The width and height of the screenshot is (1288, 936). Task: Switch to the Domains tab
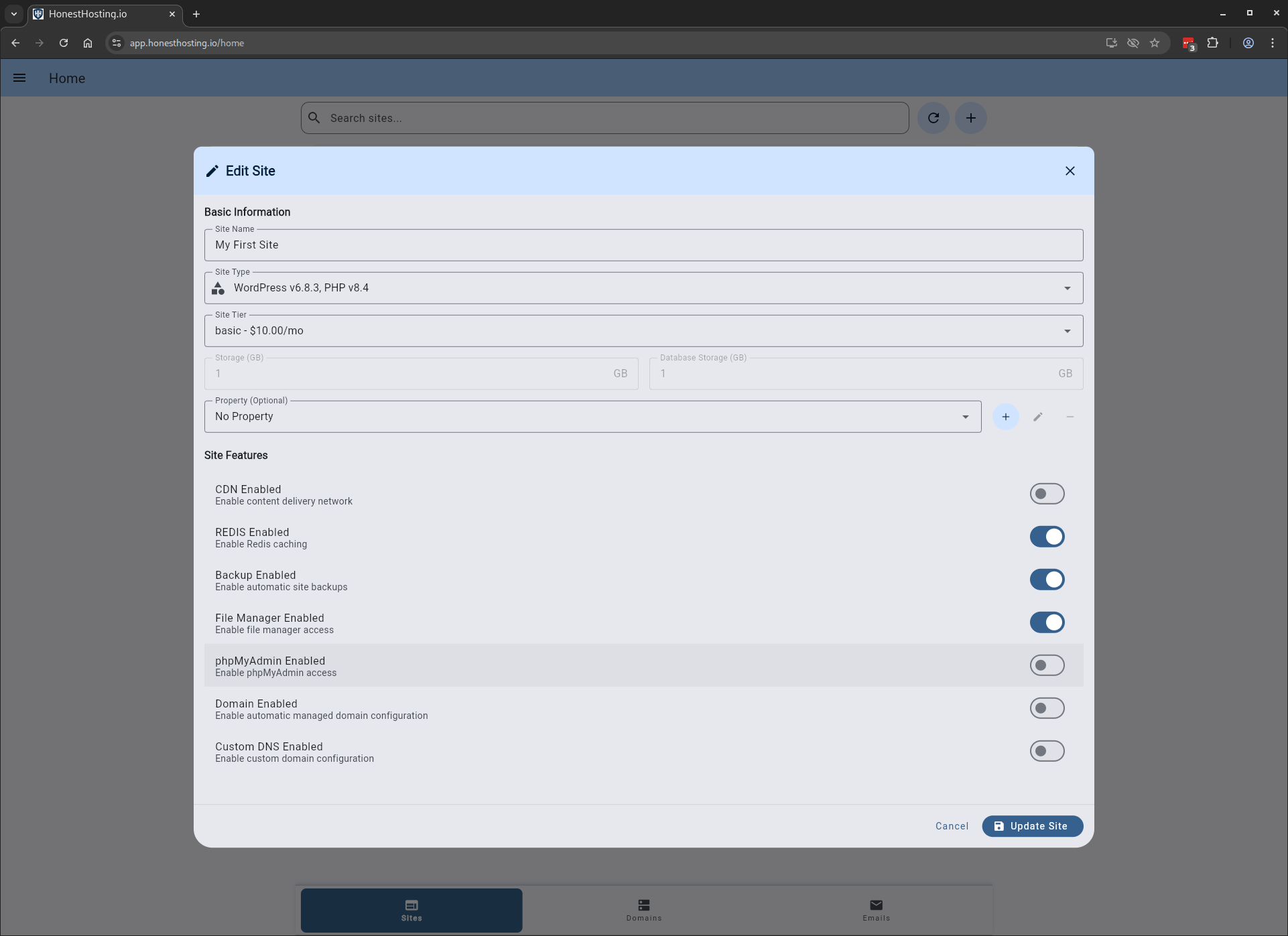(643, 910)
